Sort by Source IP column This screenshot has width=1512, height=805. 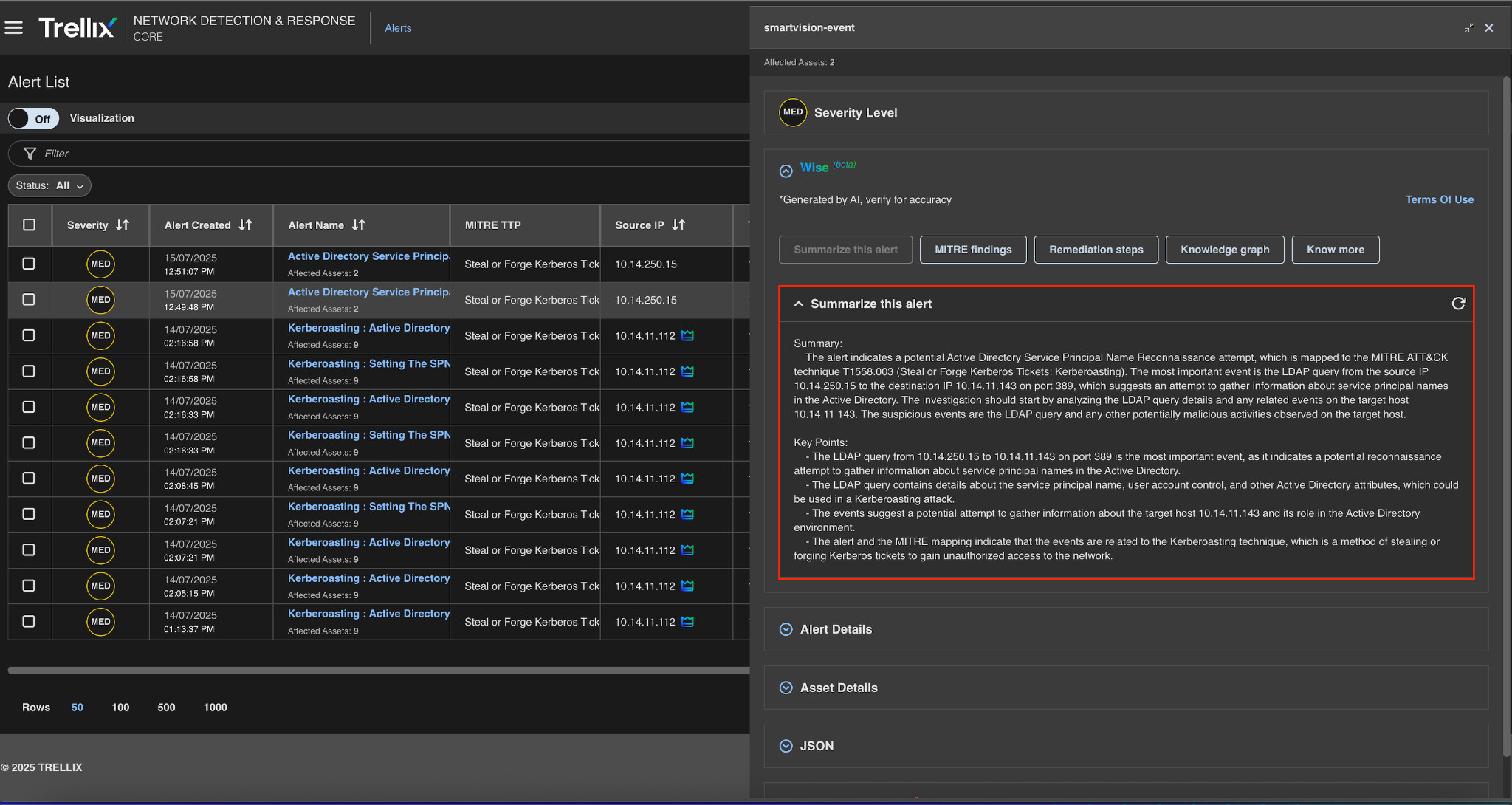[678, 225]
